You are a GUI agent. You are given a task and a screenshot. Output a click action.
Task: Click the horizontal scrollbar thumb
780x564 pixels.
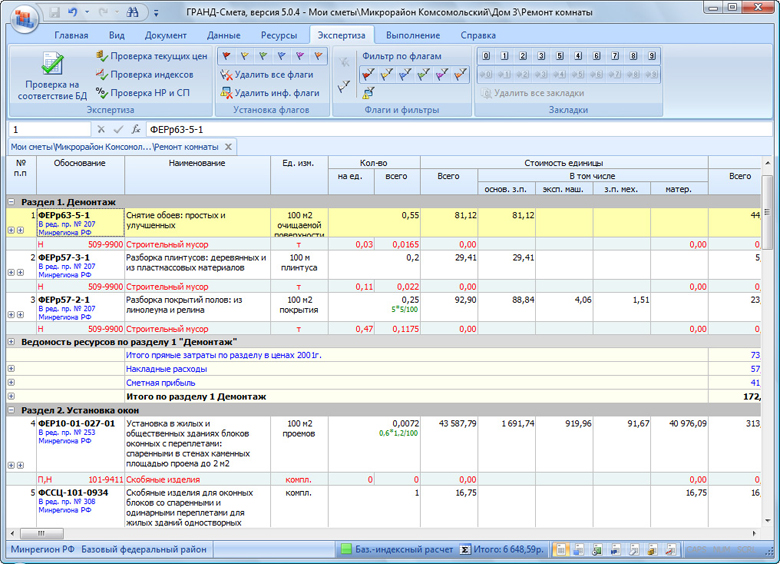tap(42, 533)
